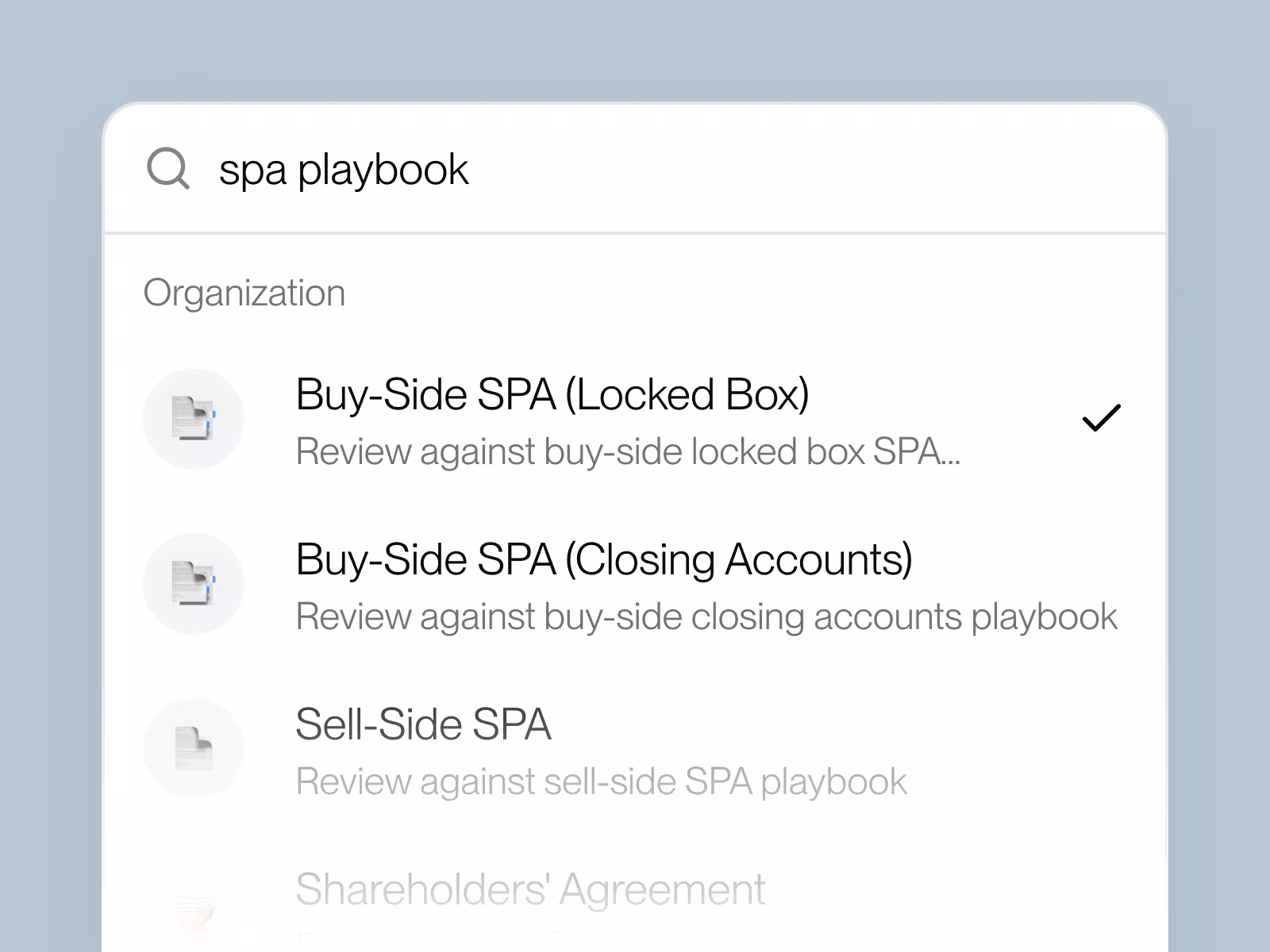Select Buy-Side SPA (Locked Box) playbook
This screenshot has width=1270, height=952.
(x=635, y=420)
